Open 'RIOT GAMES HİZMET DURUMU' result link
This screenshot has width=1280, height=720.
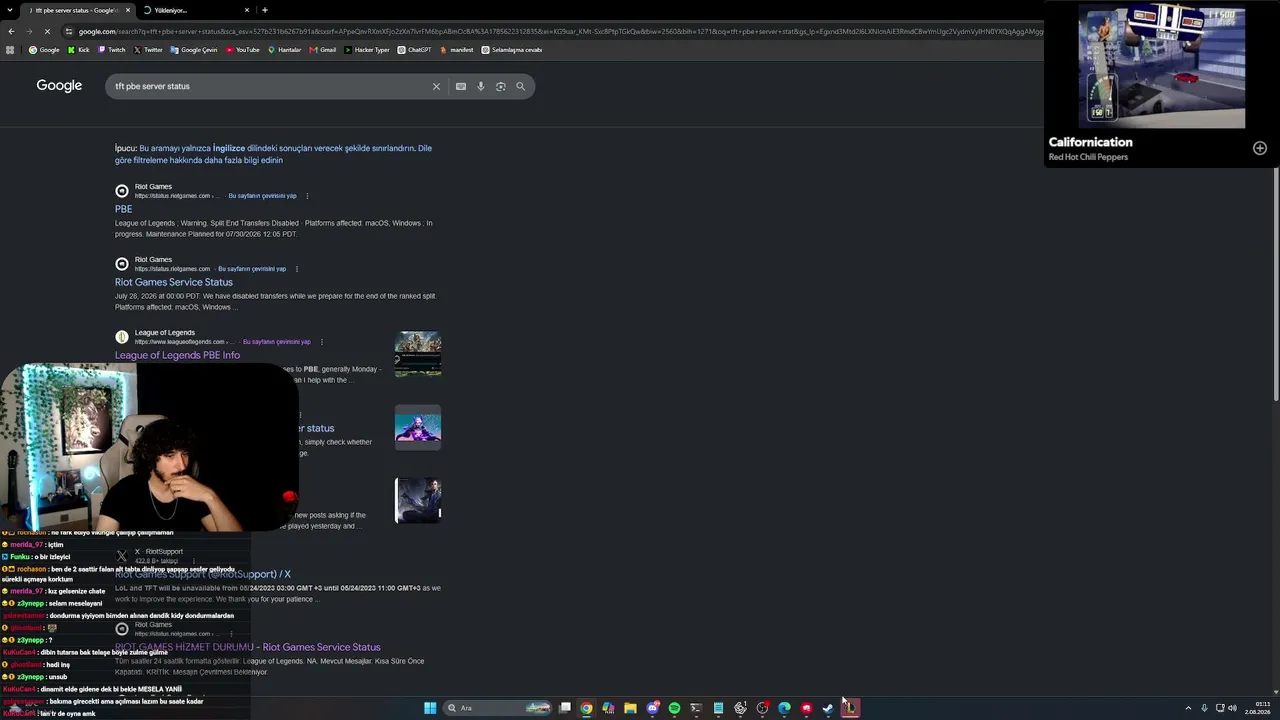[248, 647]
